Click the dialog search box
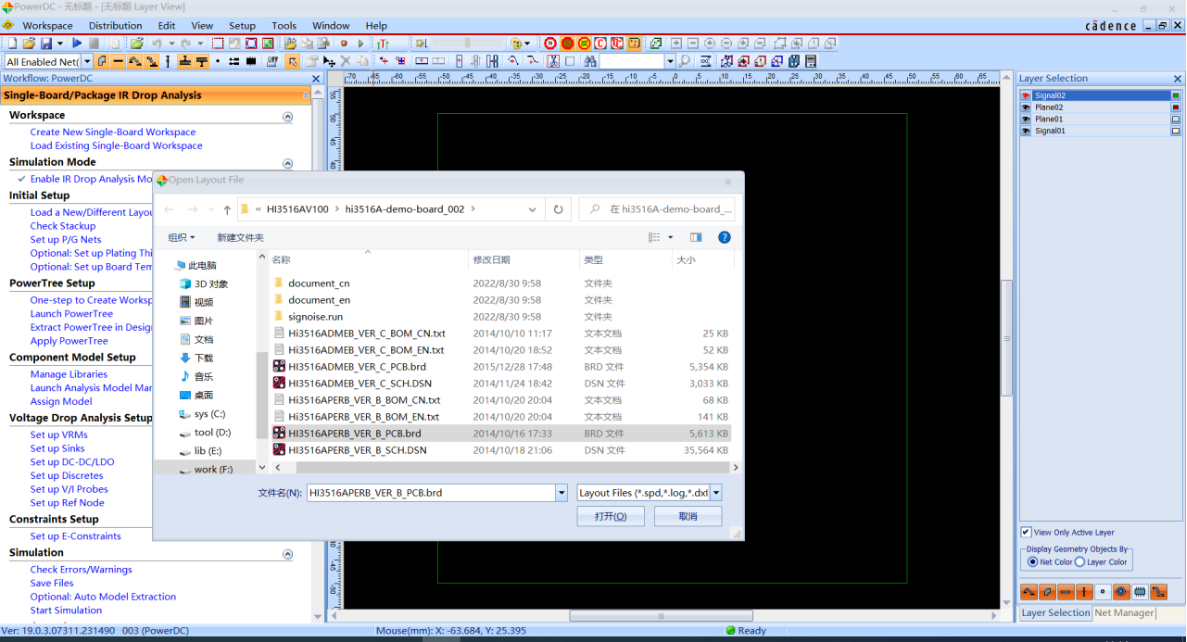This screenshot has height=642, width=1187. (656, 210)
